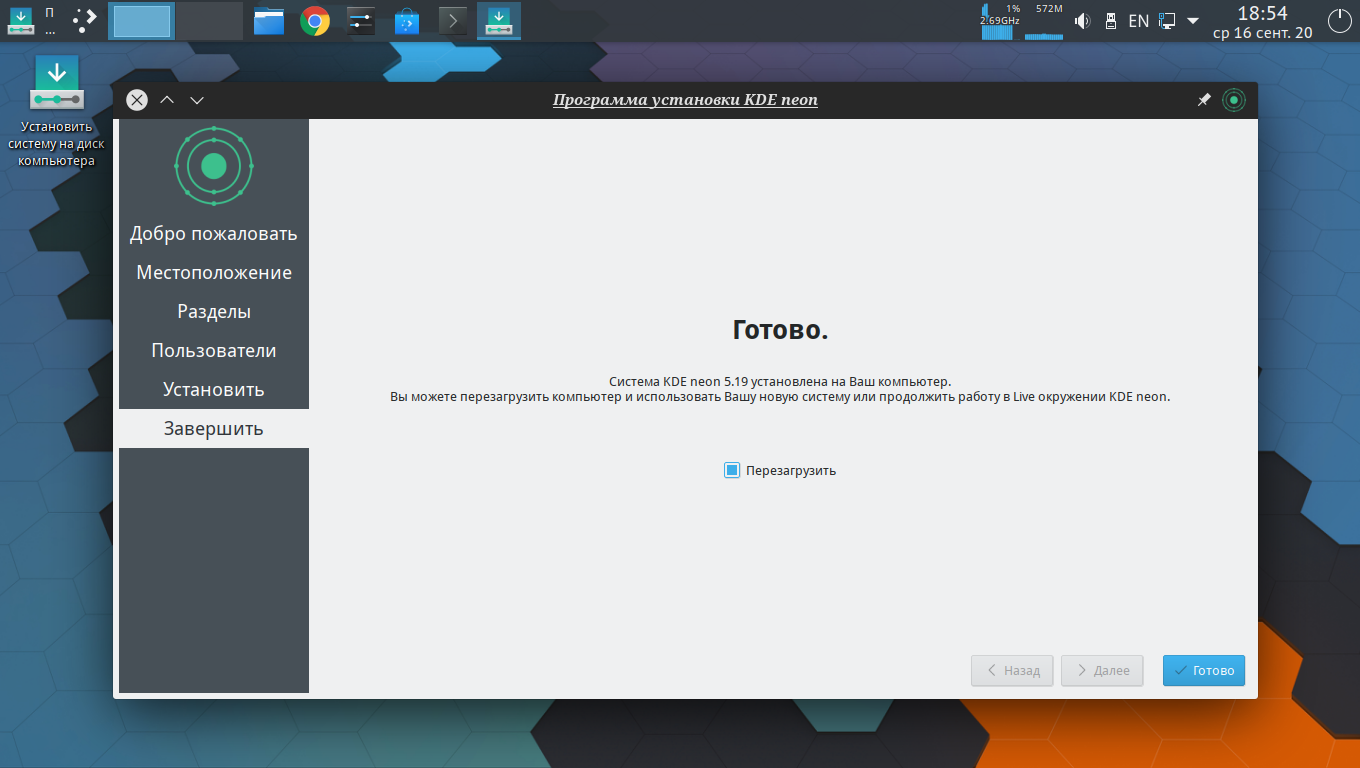The image size is (1360, 768).
Task: Open System Settings from panel
Action: click(361, 20)
